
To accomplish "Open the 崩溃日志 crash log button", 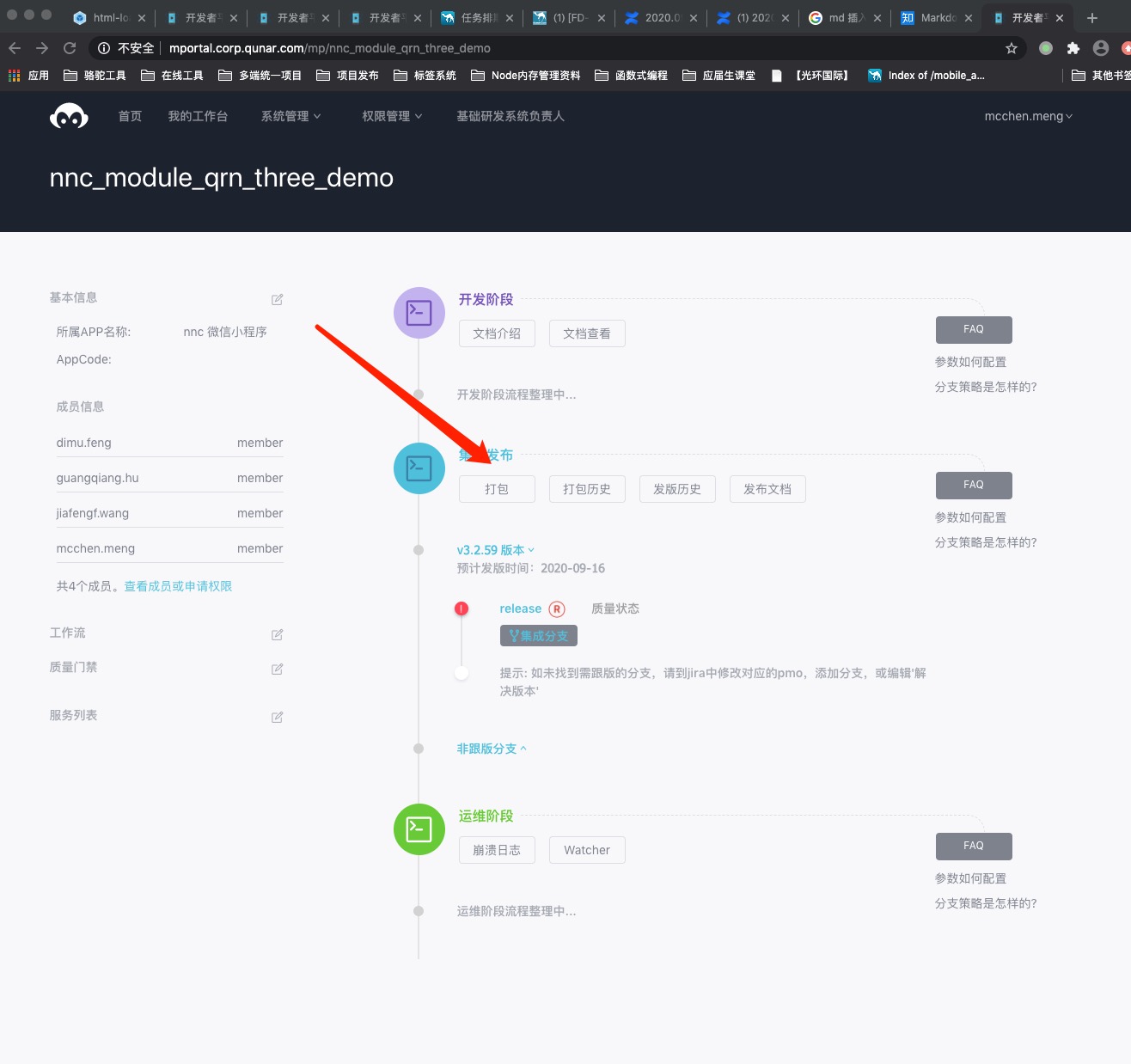I will (x=497, y=850).
